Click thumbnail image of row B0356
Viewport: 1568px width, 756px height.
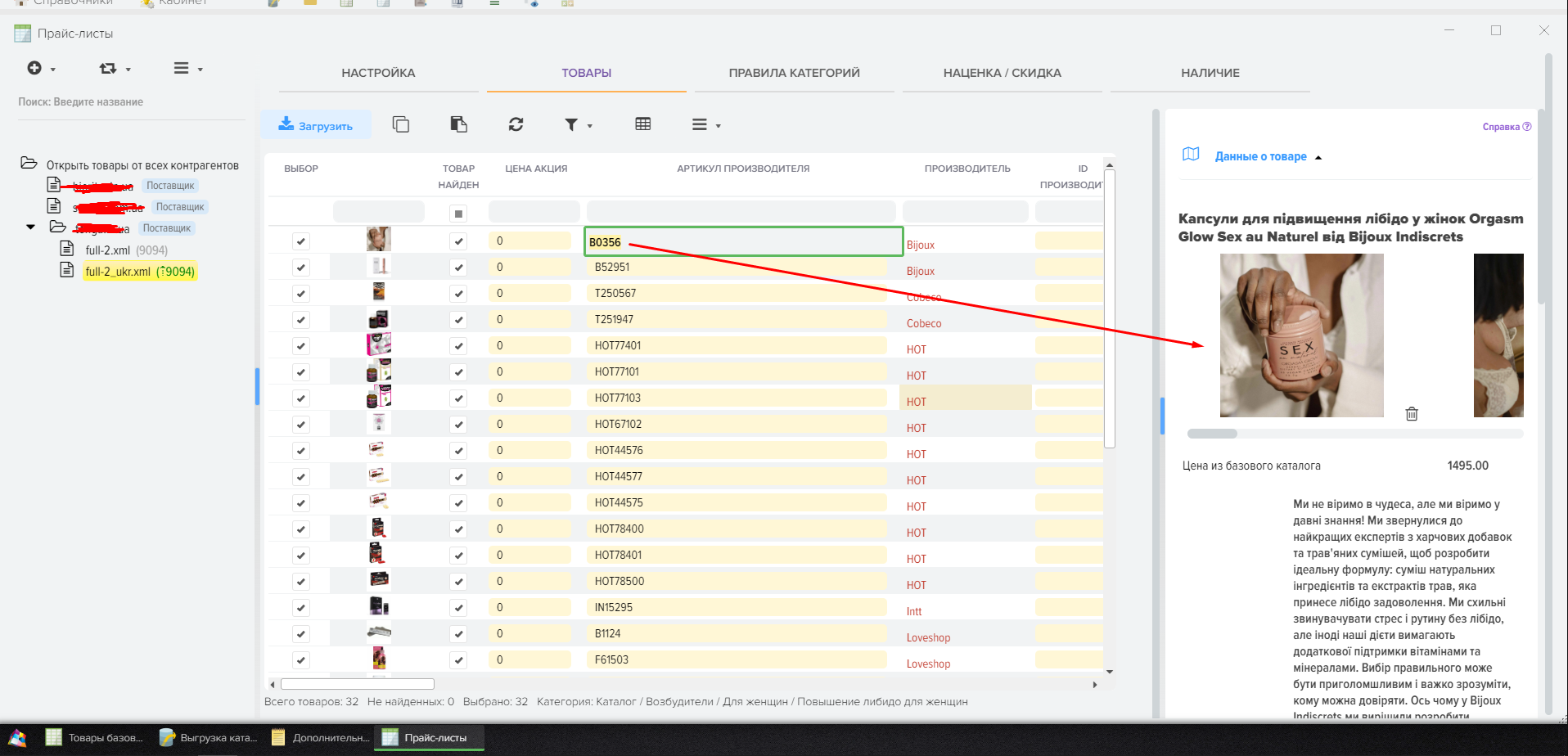pyautogui.click(x=378, y=240)
